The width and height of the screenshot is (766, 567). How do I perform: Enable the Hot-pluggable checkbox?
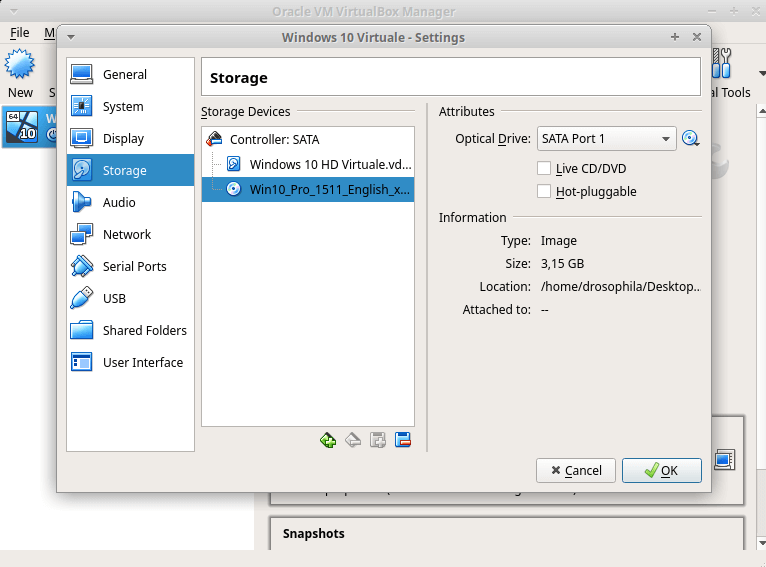544,191
